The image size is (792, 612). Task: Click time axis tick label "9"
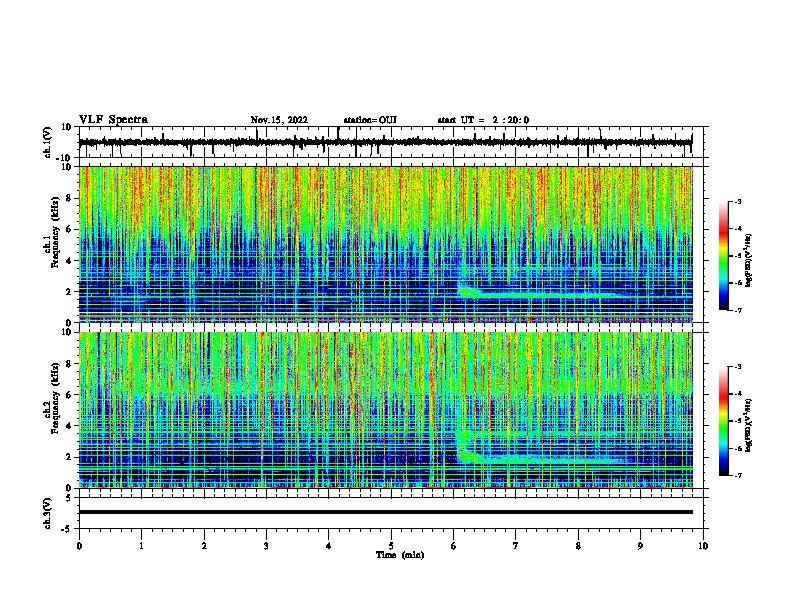point(640,546)
